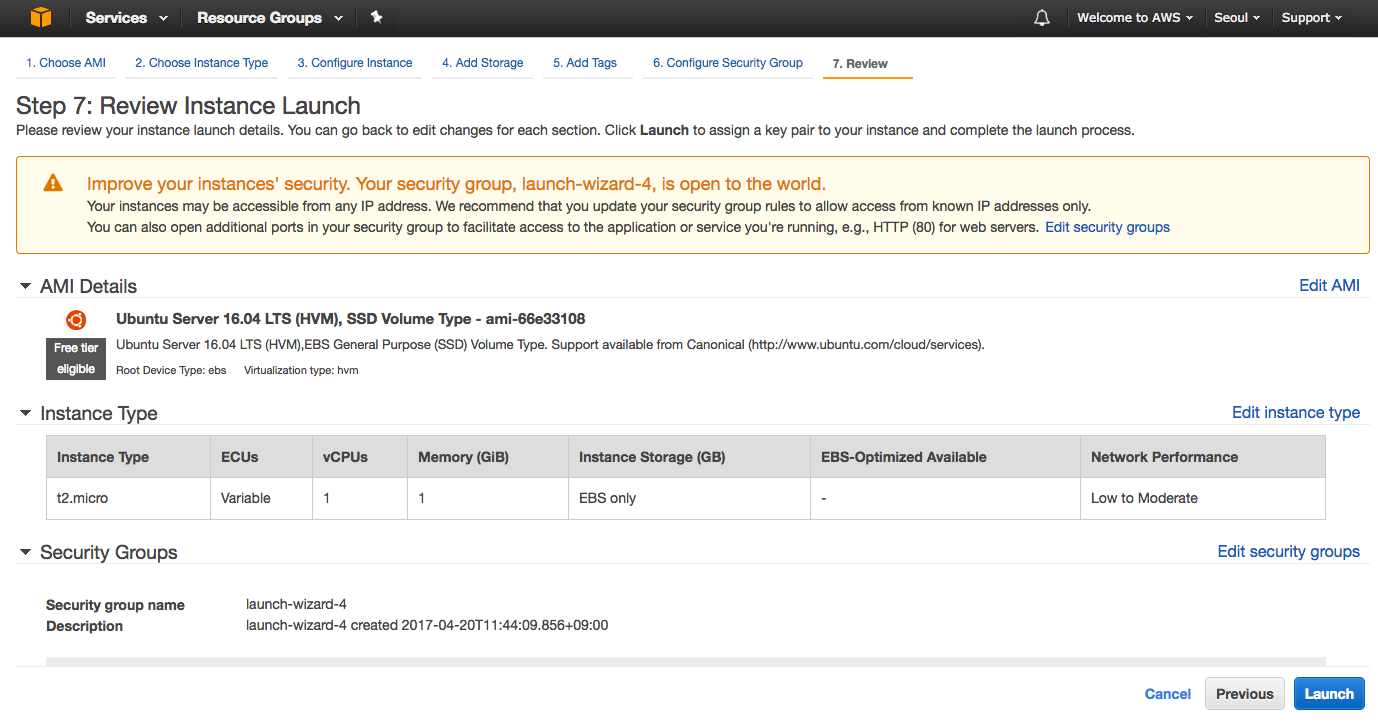Click the Edit instance type link
The width and height of the screenshot is (1378, 722).
[1296, 412]
